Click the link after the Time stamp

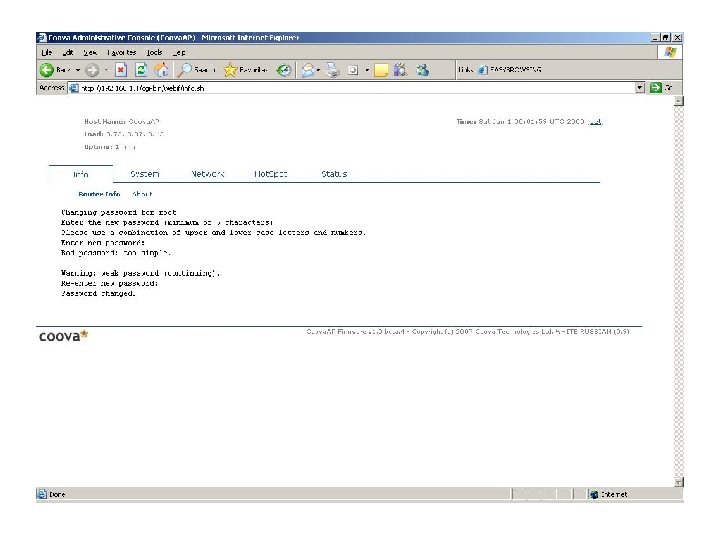pos(595,122)
